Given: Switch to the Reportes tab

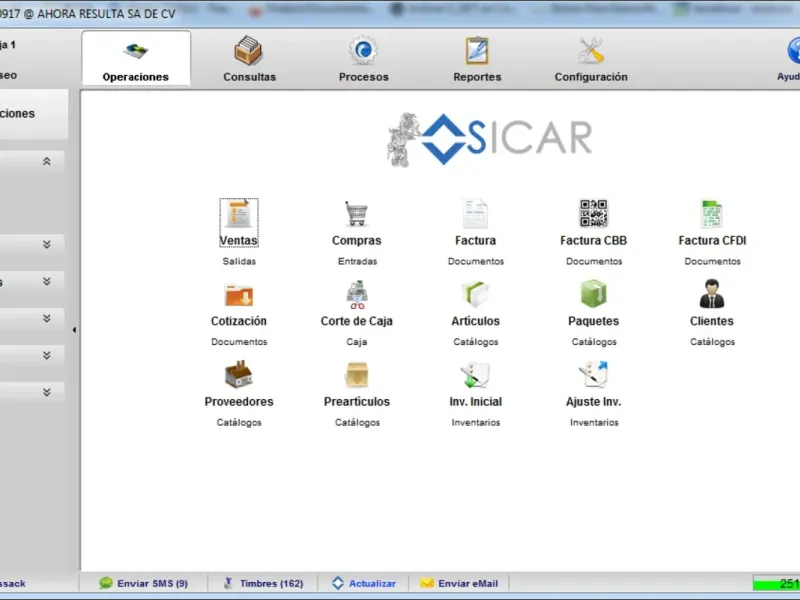Looking at the screenshot, I should (x=477, y=59).
